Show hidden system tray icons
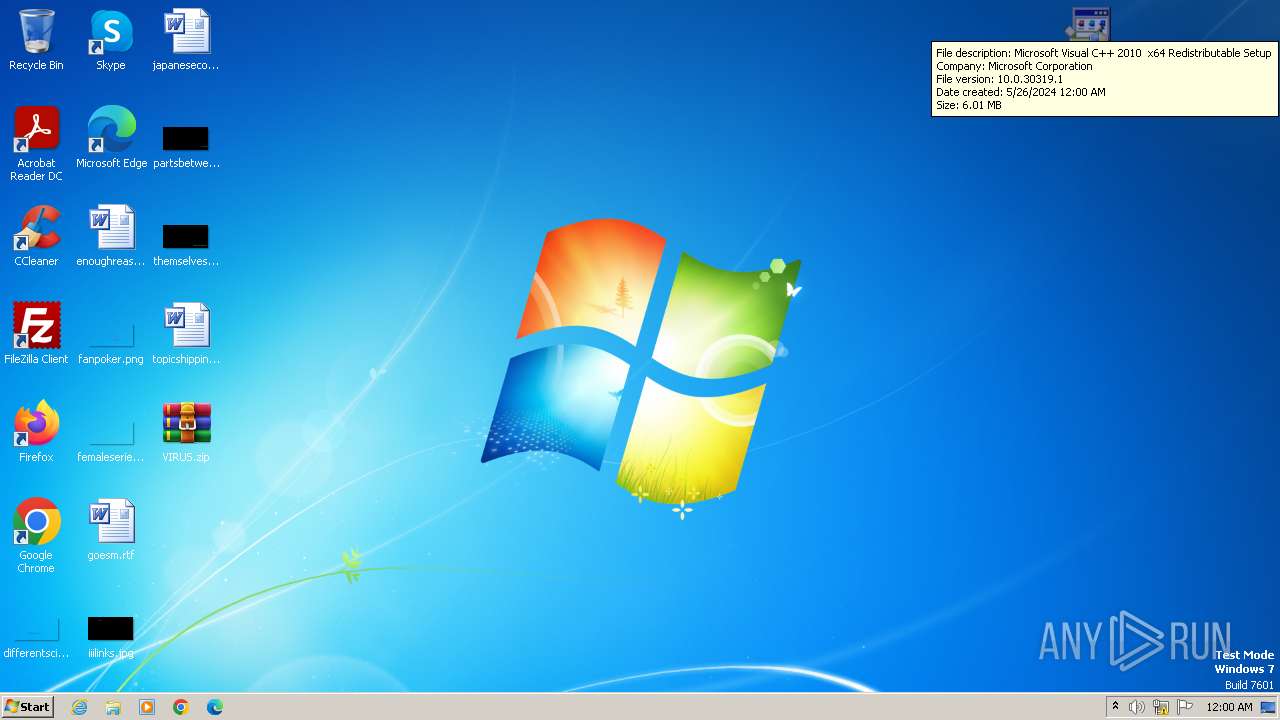The width and height of the screenshot is (1280, 720). (1115, 707)
